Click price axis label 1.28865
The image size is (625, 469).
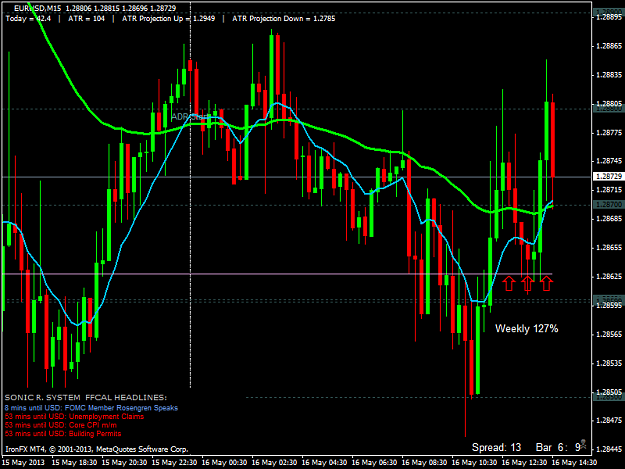609,46
